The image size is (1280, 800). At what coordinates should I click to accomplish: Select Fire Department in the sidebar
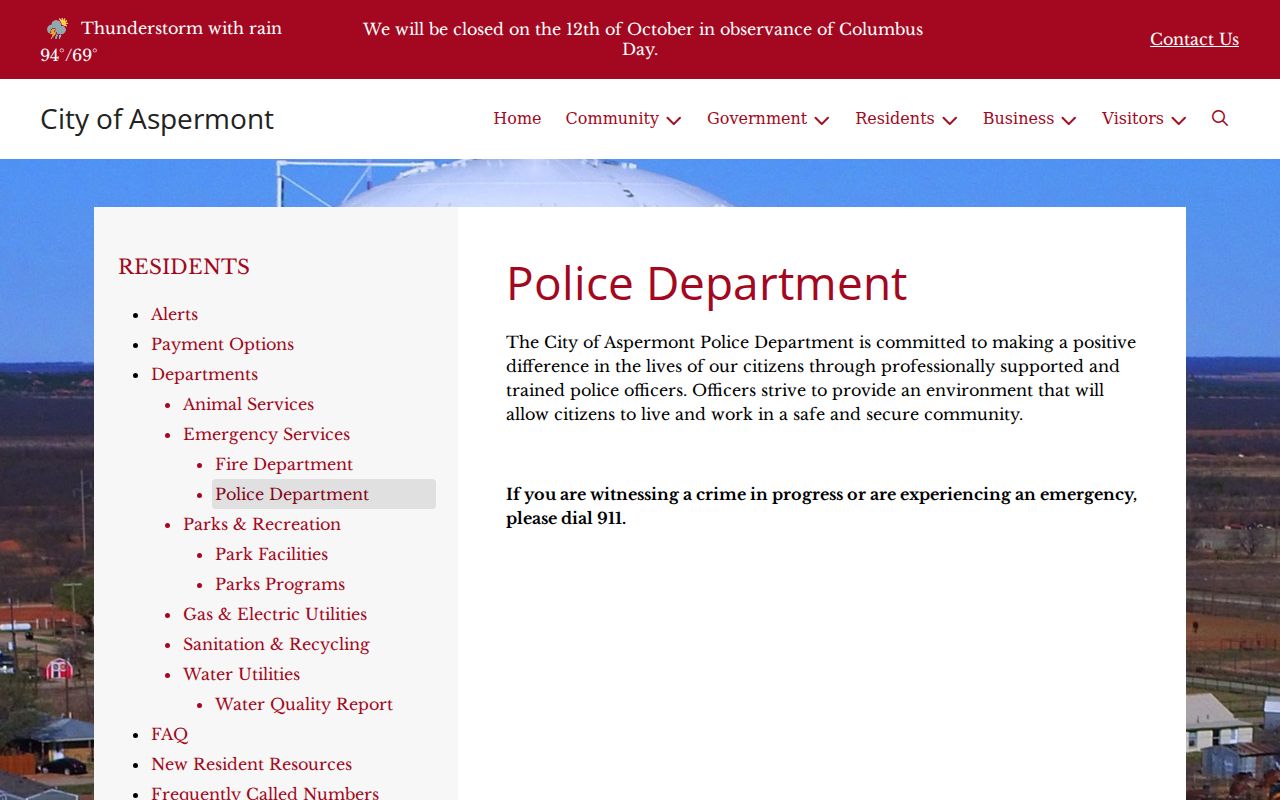click(x=284, y=464)
